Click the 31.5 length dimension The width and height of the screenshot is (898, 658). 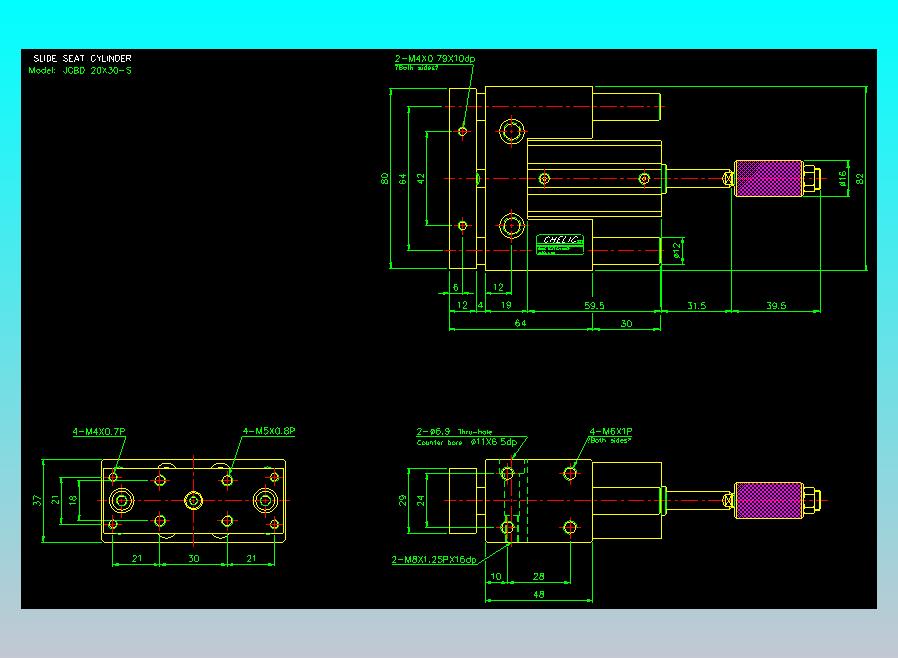tap(696, 305)
